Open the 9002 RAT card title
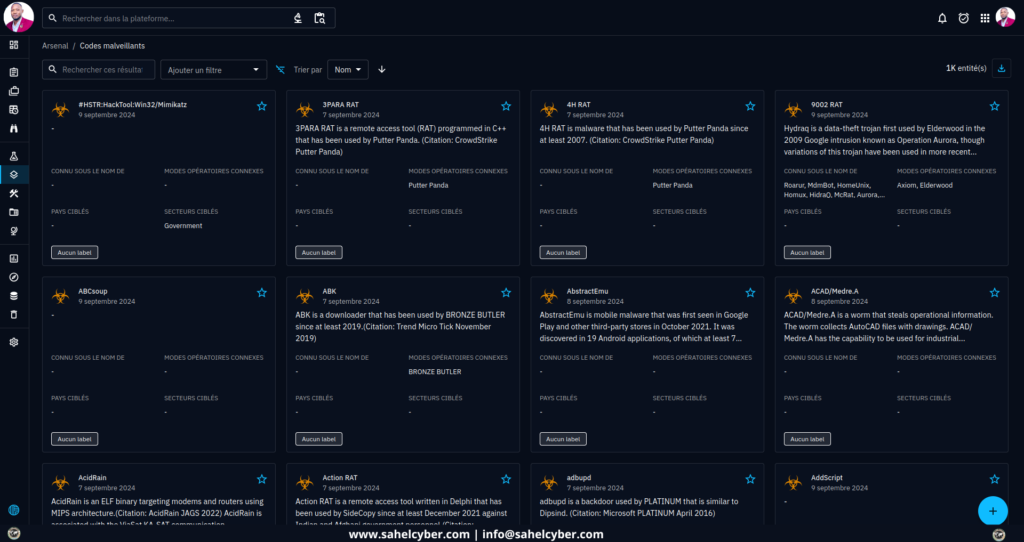The height and width of the screenshot is (542, 1024). click(x=827, y=104)
